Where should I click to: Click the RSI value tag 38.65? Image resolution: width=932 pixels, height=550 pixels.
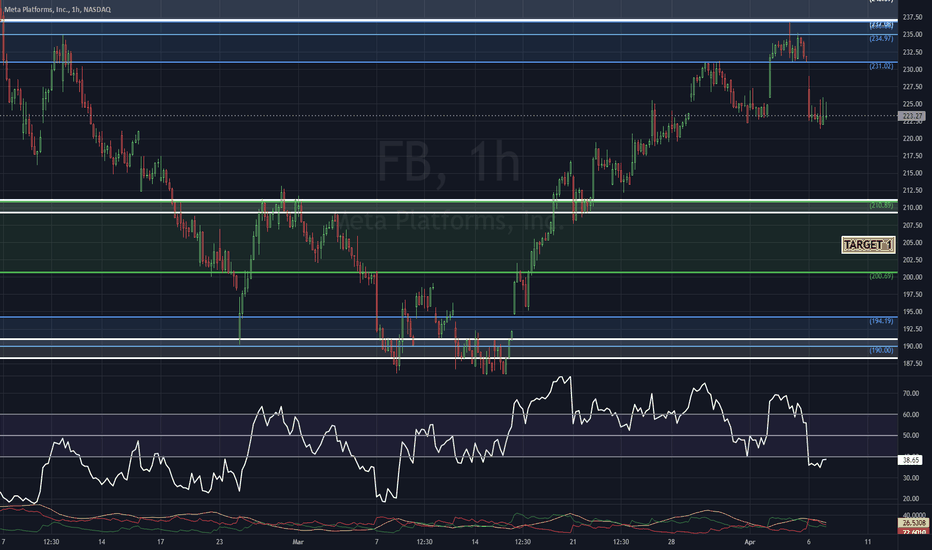click(911, 460)
